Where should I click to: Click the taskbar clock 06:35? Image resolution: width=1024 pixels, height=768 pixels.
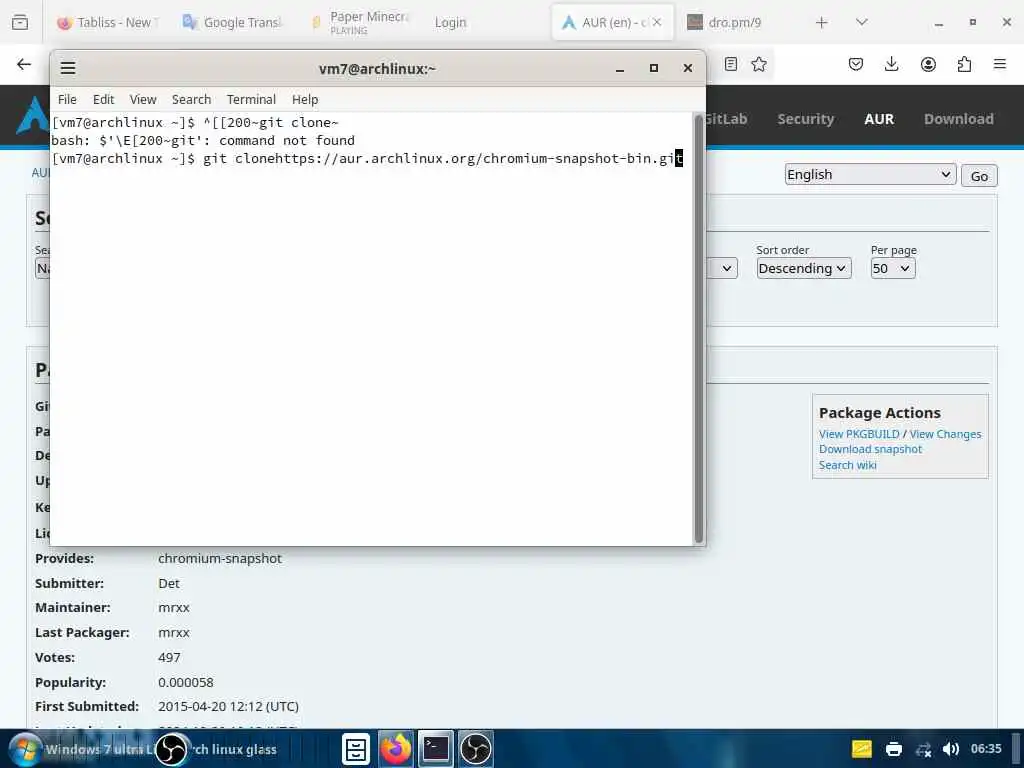[985, 748]
